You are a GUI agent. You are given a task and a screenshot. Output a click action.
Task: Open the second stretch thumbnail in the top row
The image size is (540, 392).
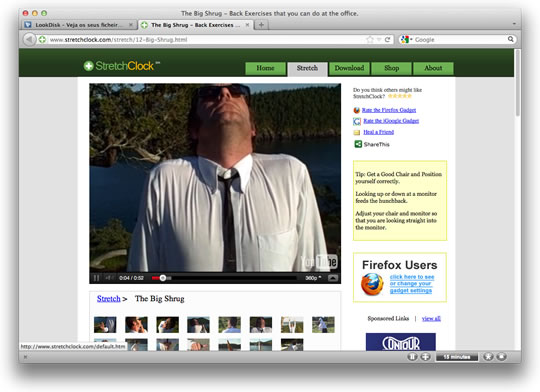(136, 325)
